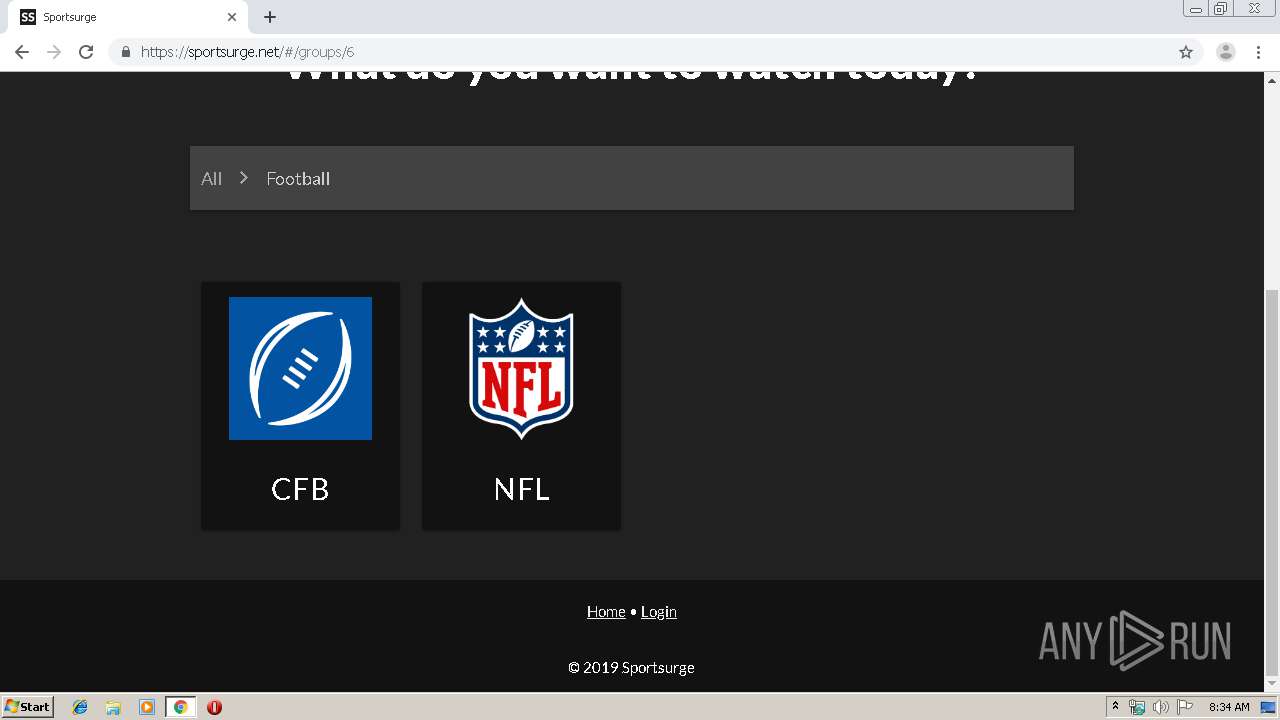Image resolution: width=1280 pixels, height=720 pixels.
Task: Click the Sportsurge tab favicon
Action: 28,17
